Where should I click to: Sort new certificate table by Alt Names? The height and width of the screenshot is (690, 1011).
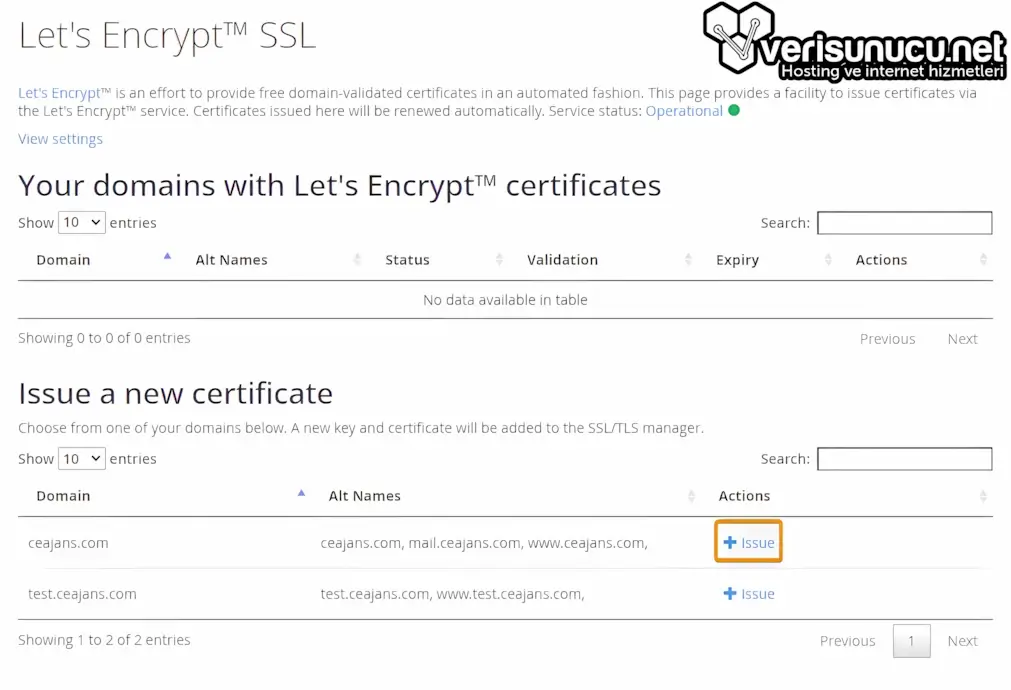(365, 496)
